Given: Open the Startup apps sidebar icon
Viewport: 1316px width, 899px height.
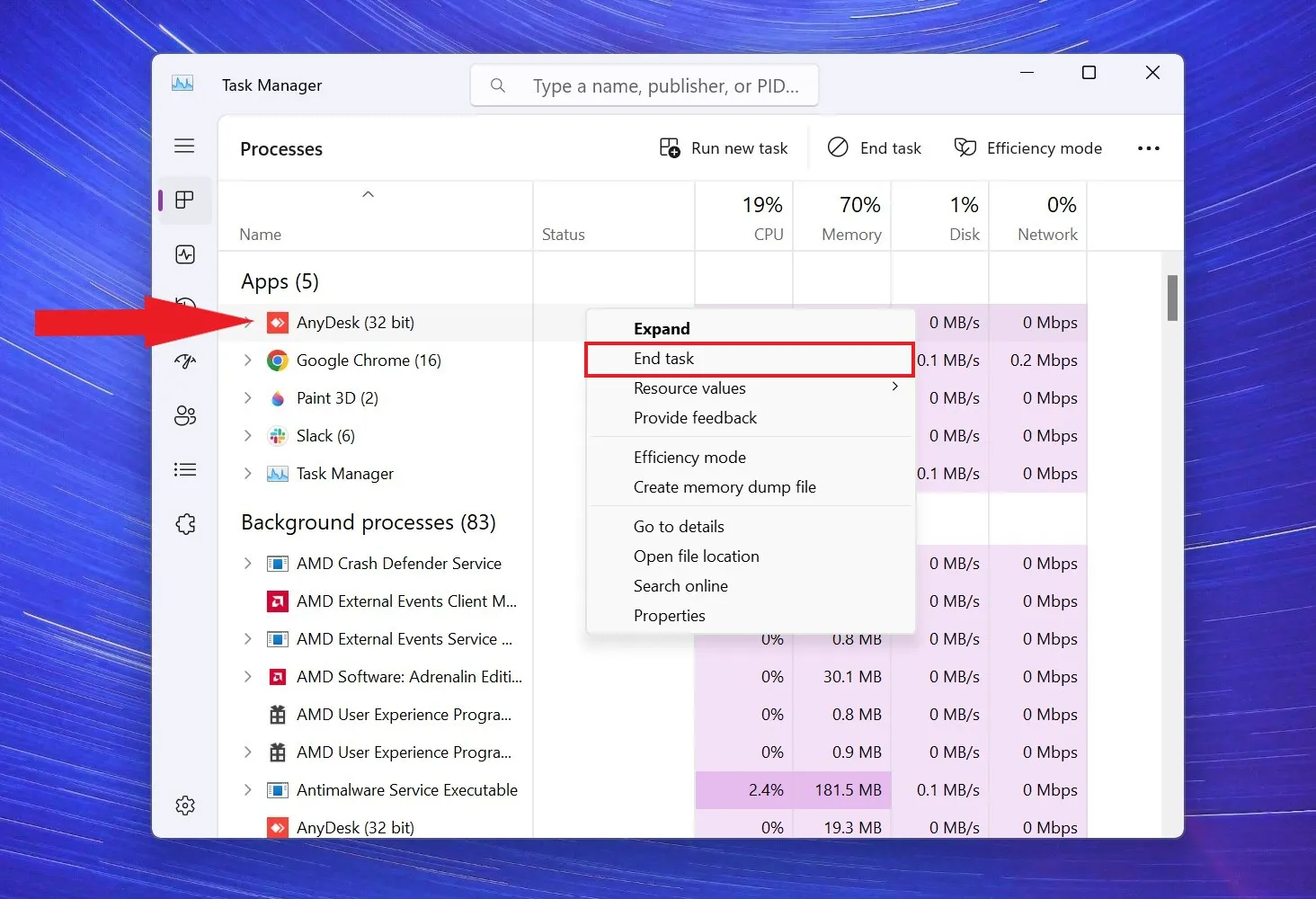Looking at the screenshot, I should pos(185,361).
